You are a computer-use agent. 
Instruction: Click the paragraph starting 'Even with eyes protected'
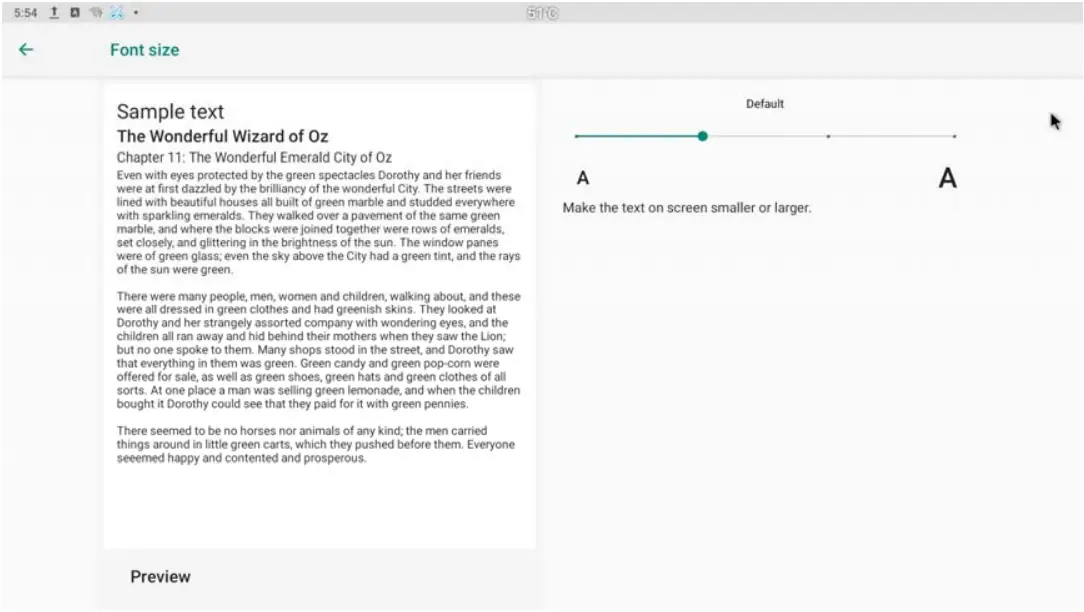(x=318, y=222)
